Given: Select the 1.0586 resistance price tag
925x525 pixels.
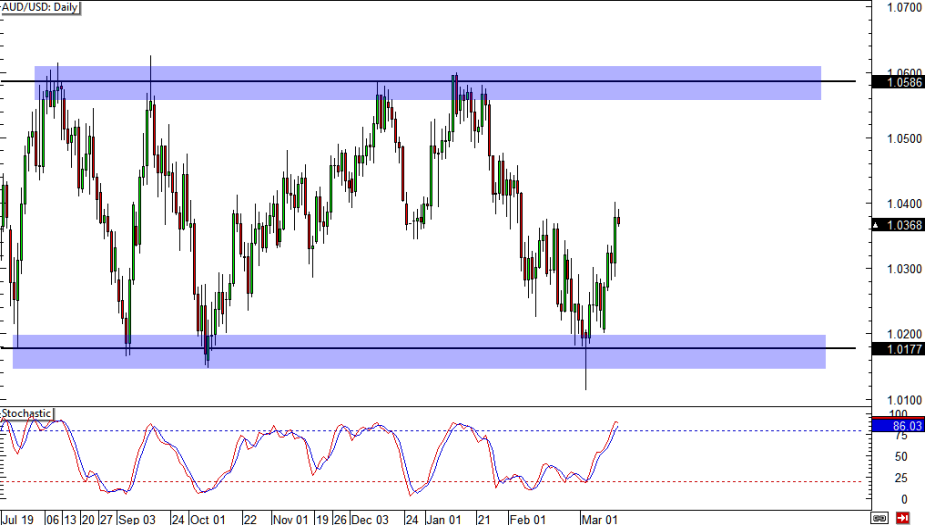Looking at the screenshot, I should (897, 82).
